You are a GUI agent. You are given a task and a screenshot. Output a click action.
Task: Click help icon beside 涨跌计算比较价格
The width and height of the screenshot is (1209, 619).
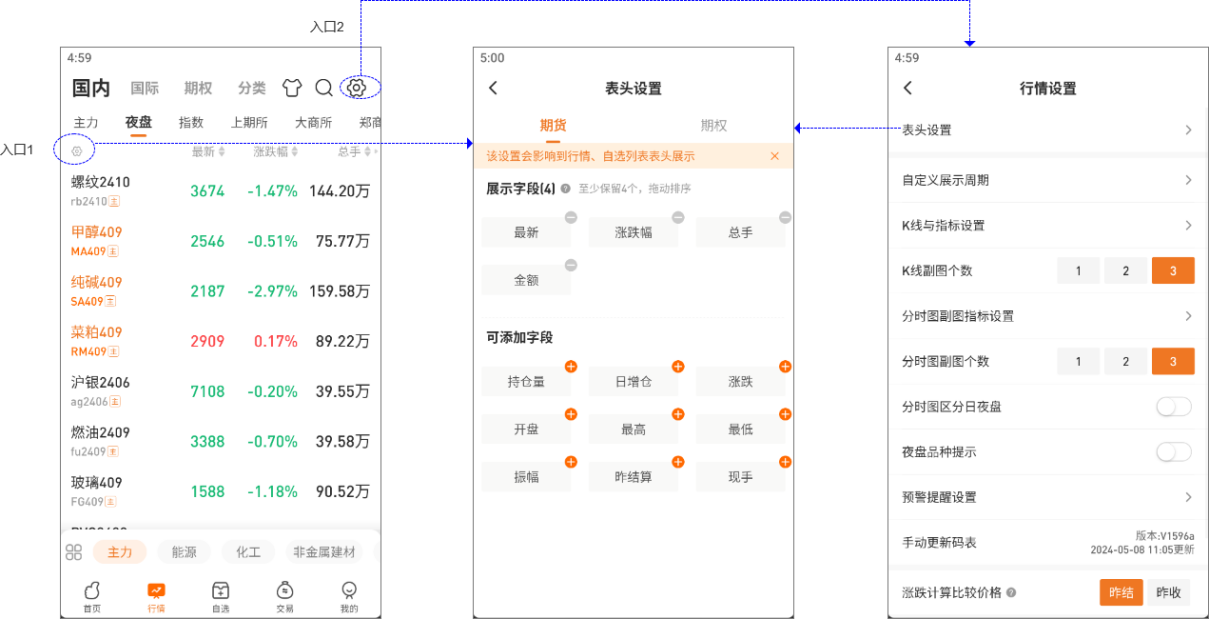pos(1011,593)
